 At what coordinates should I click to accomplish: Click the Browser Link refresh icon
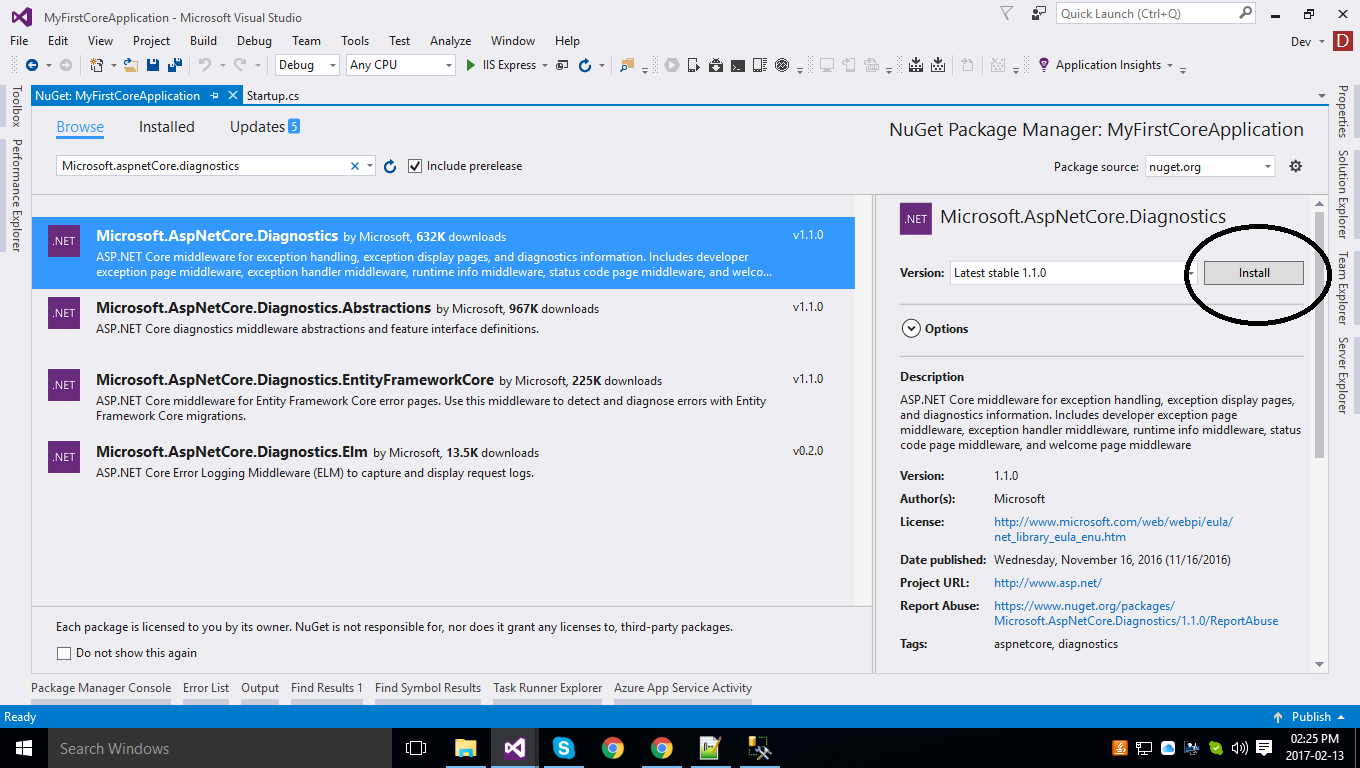point(585,65)
